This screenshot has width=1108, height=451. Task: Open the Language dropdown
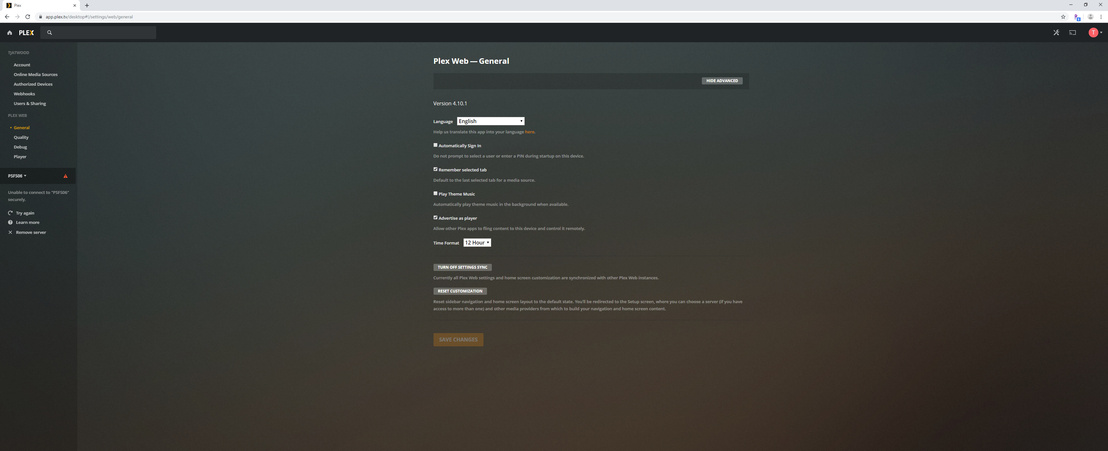(x=490, y=121)
